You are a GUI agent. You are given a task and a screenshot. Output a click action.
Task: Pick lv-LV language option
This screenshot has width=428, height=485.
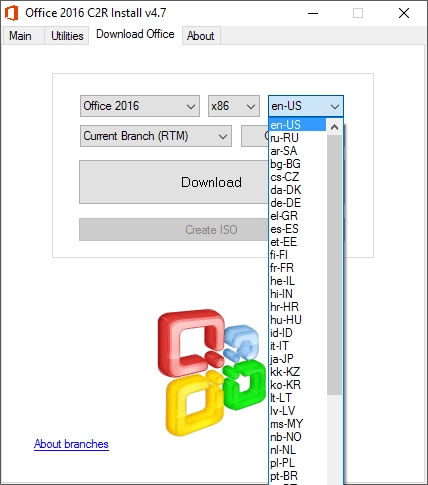297,411
